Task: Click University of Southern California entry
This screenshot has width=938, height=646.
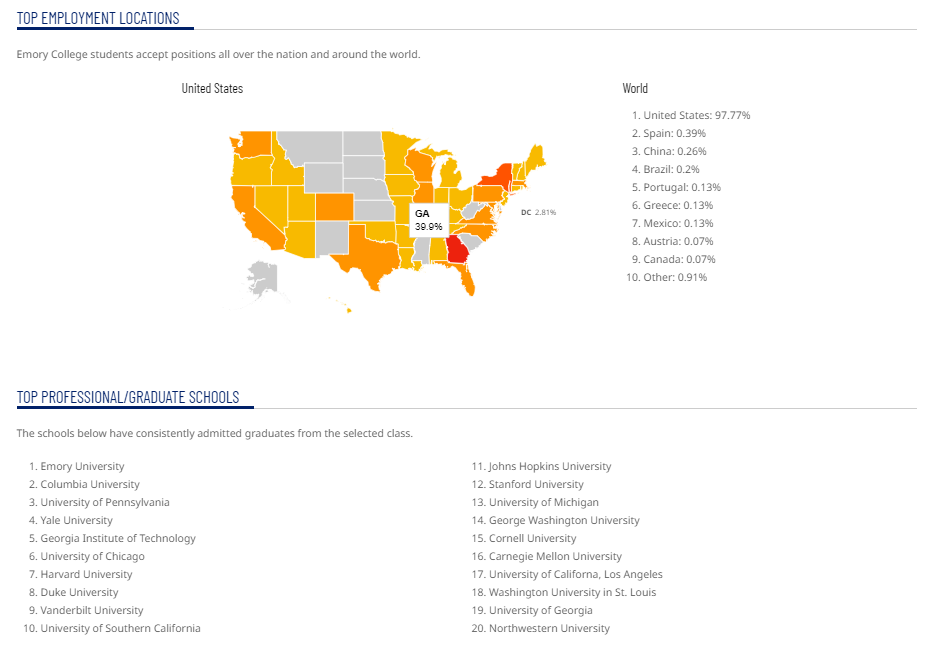Action: (x=120, y=628)
